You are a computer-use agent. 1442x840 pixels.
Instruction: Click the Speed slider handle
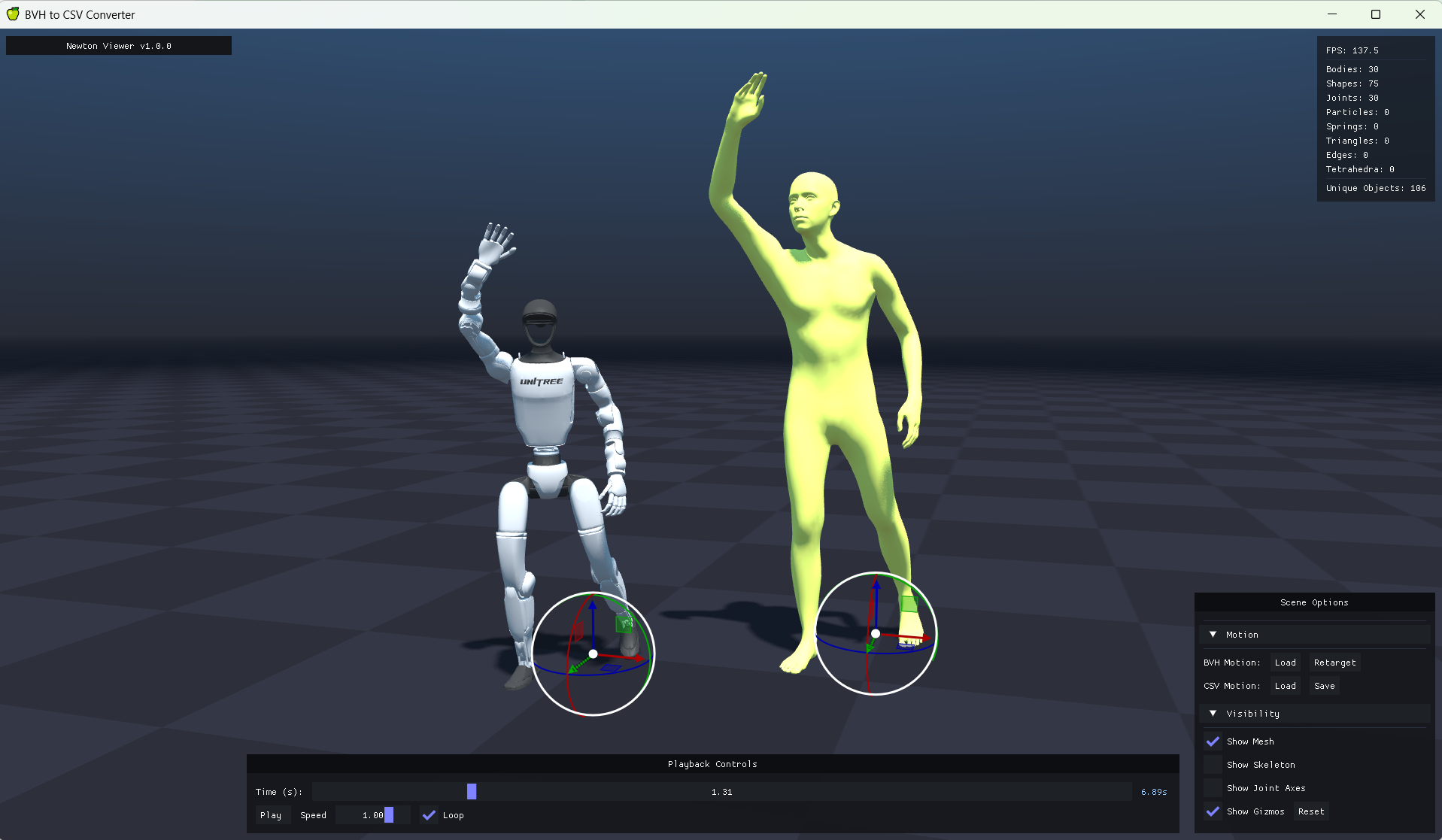(389, 815)
